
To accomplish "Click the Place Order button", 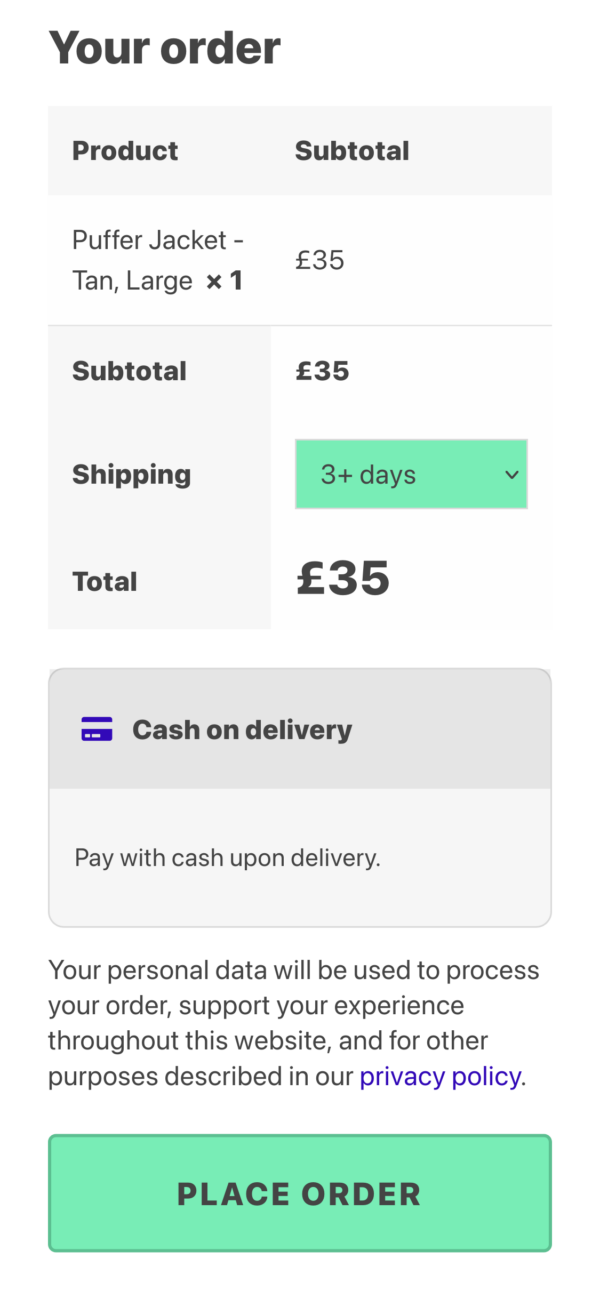I will pos(299,1193).
